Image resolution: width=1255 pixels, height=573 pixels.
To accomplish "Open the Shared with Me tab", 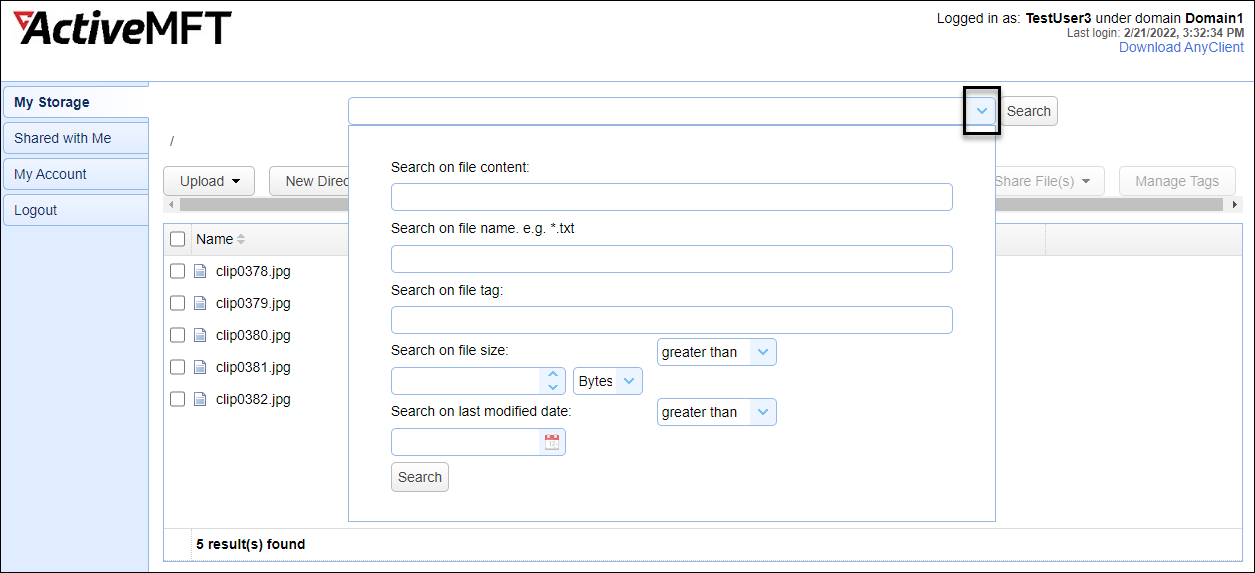I will point(76,138).
